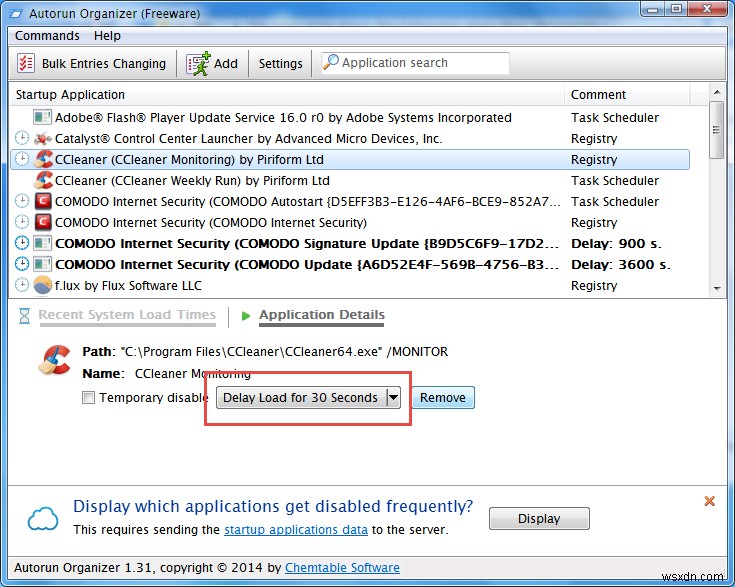The width and height of the screenshot is (735, 587).
Task: Click blue clock icon of Delay 3600 row
Action: (22, 264)
